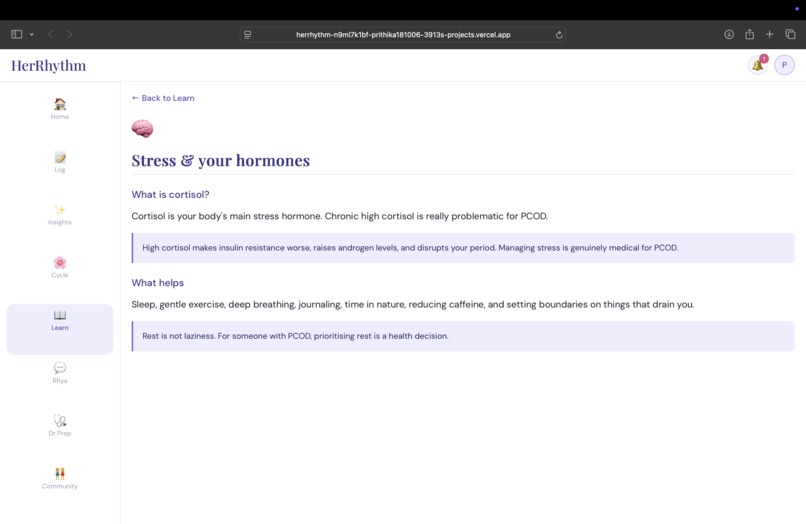Open the P profile avatar
This screenshot has width=806, height=524.
(x=784, y=65)
